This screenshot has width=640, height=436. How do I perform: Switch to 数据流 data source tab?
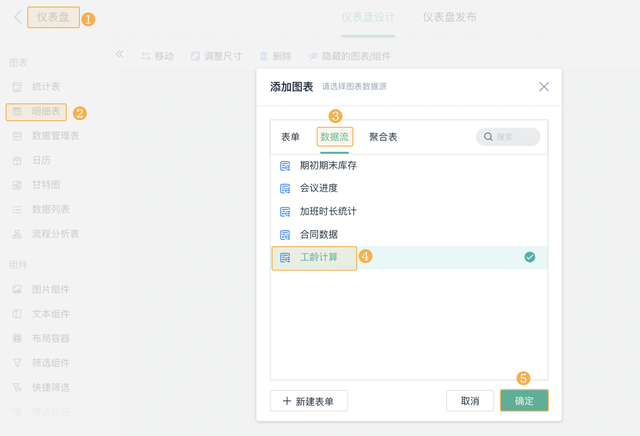click(335, 137)
